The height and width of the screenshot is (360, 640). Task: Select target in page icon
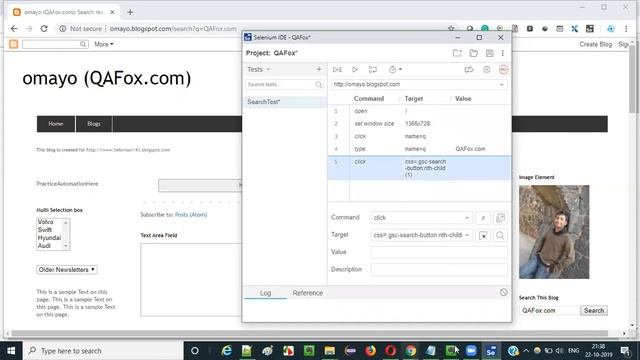[483, 236]
